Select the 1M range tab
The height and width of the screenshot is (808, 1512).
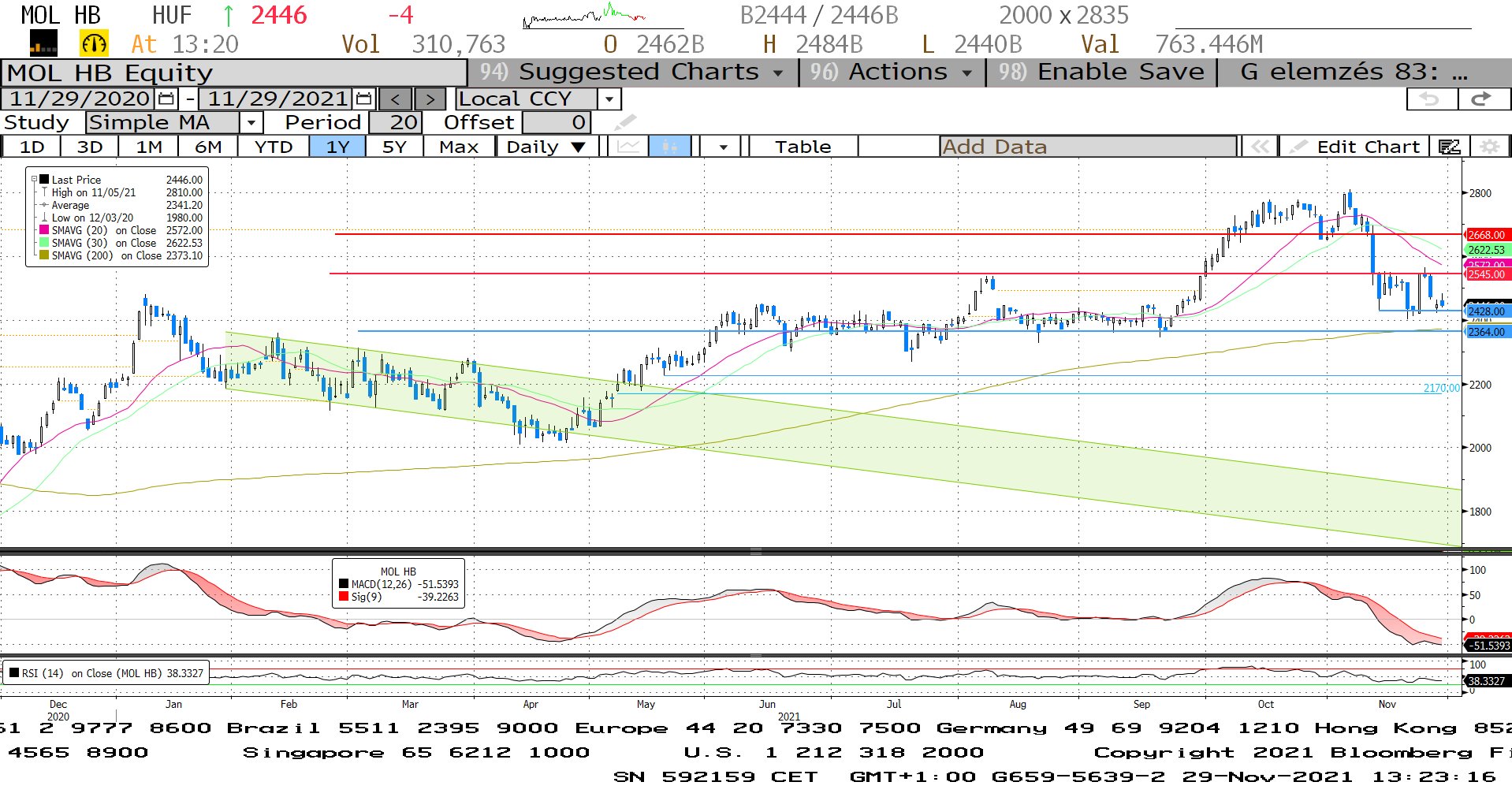149,147
